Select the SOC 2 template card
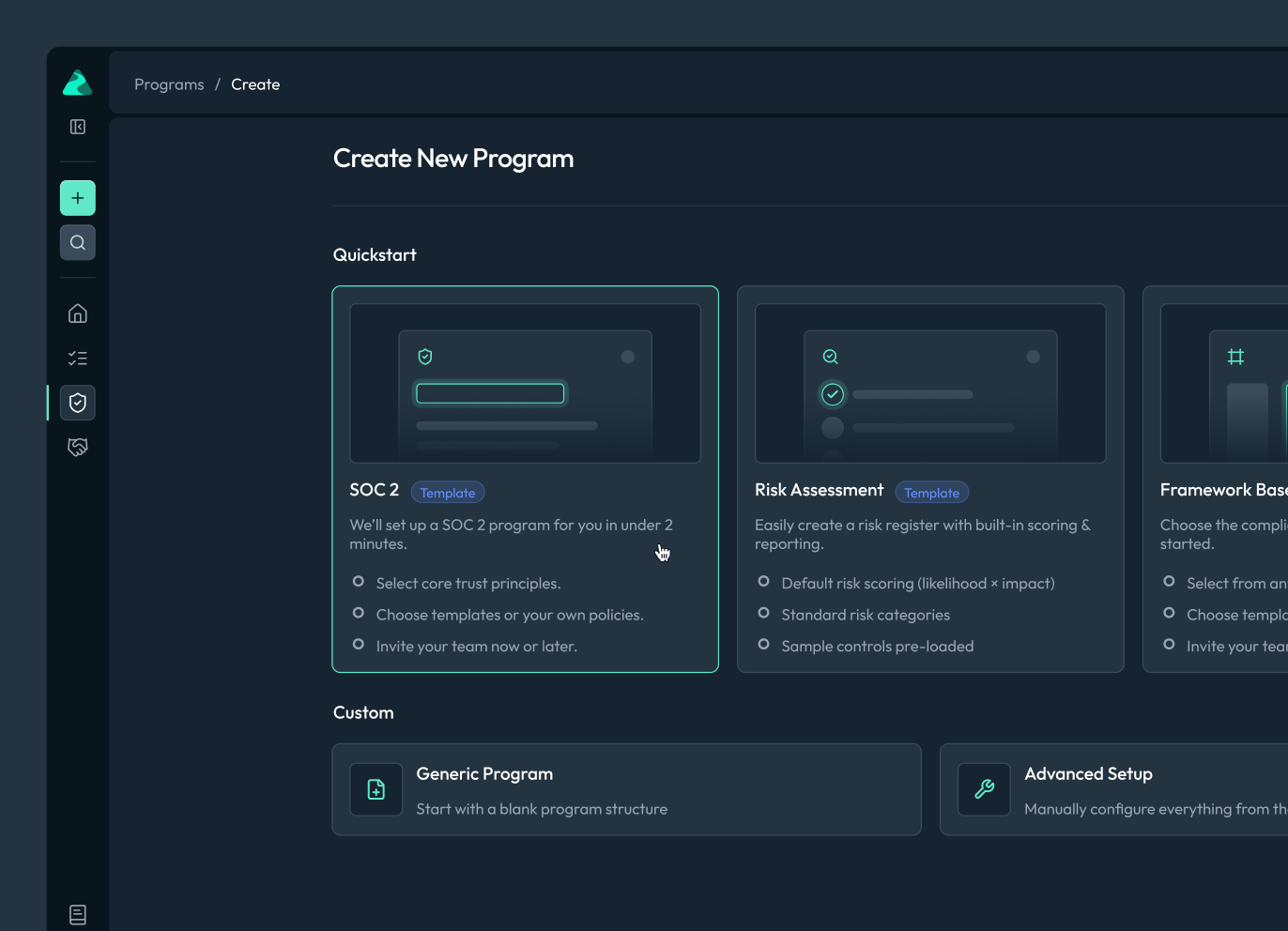 click(x=525, y=480)
